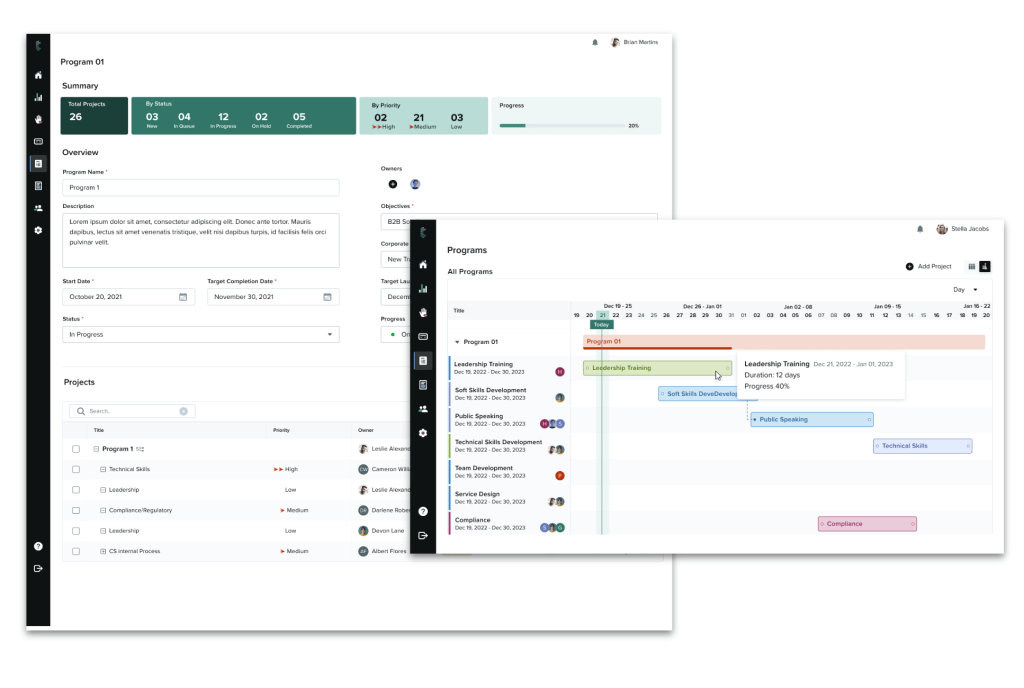Switch to grid view beside Add Project
Viewport: 1024px width, 688px height.
click(971, 266)
